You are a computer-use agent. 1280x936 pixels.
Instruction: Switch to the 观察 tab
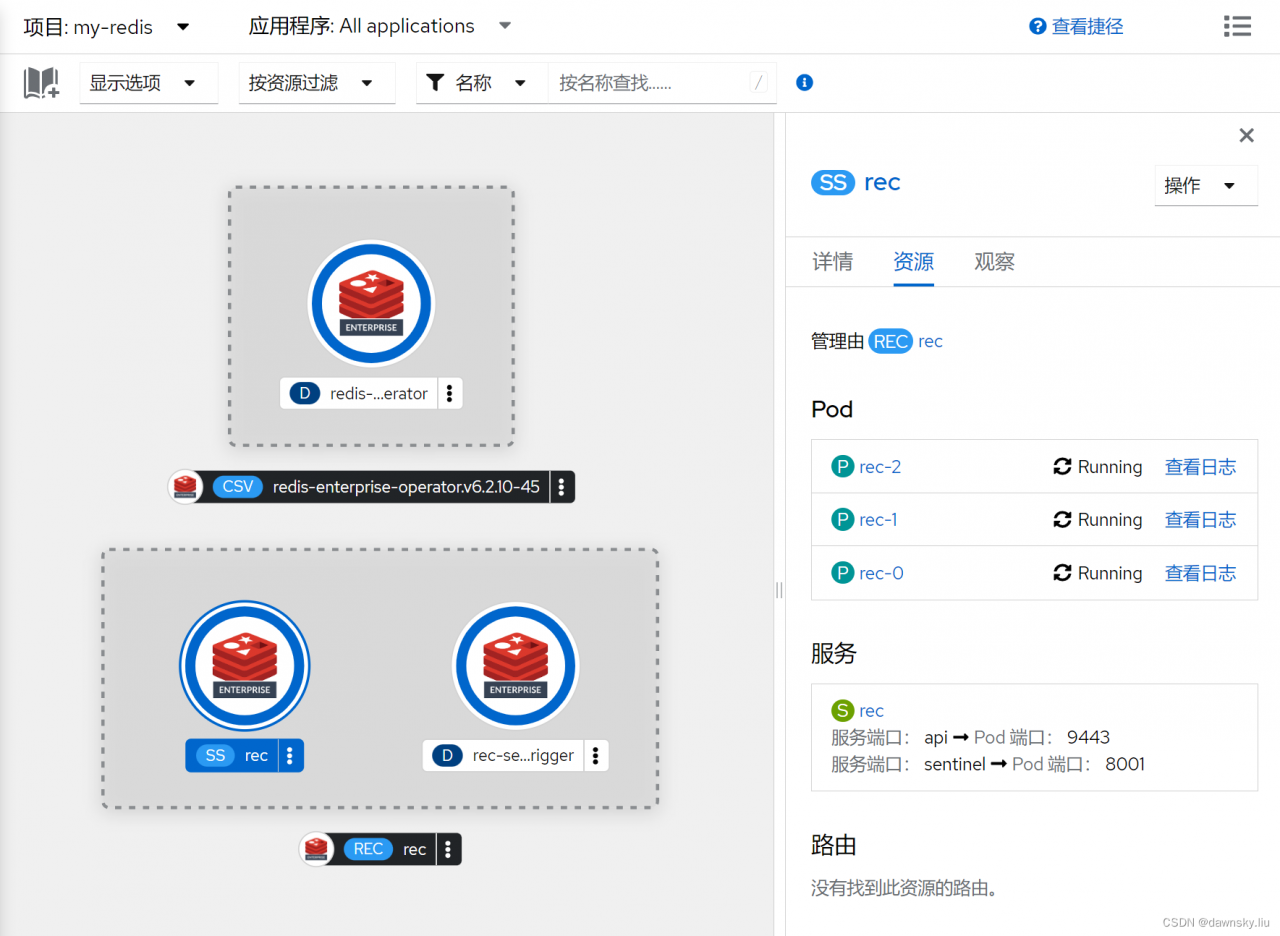click(x=994, y=261)
